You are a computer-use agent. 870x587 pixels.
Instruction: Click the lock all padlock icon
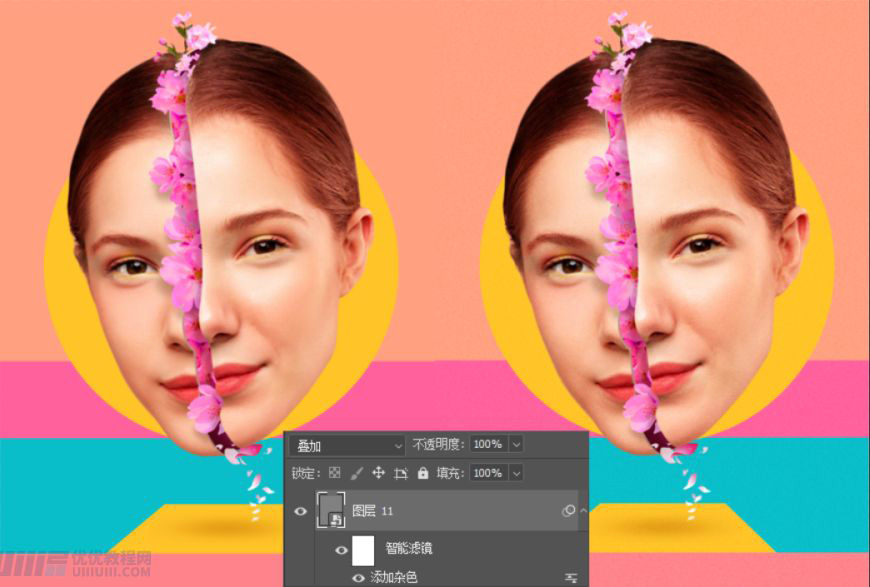point(421,473)
